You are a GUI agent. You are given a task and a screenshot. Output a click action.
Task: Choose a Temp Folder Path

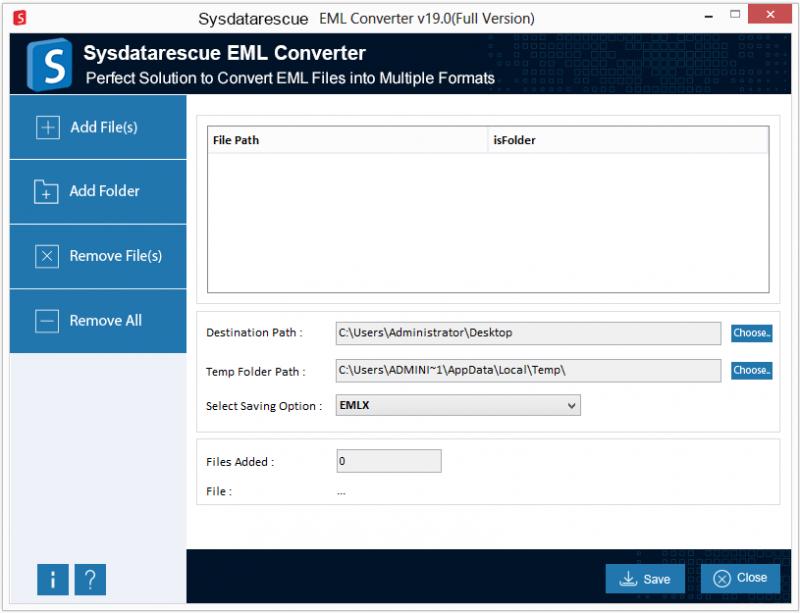coord(751,370)
